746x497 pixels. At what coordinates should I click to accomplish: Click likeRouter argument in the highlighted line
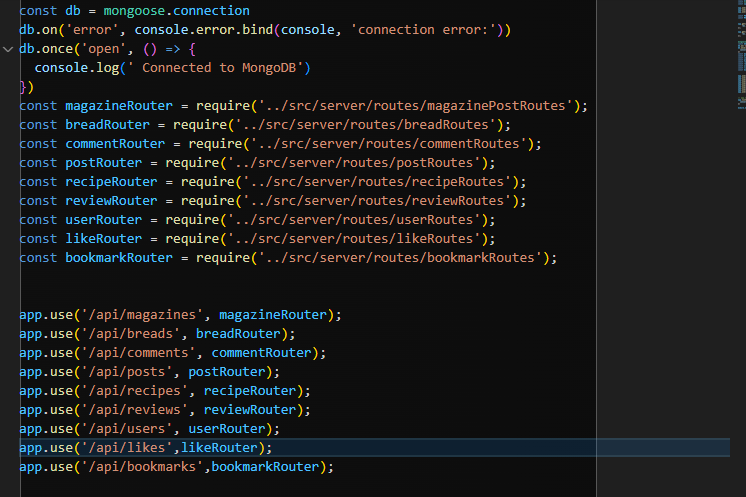click(219, 448)
